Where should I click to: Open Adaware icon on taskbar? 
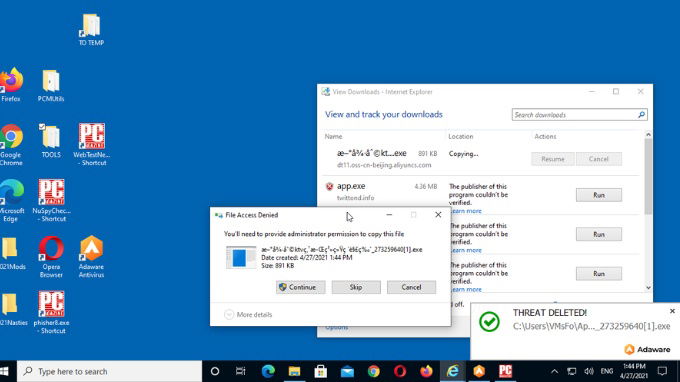(479, 371)
